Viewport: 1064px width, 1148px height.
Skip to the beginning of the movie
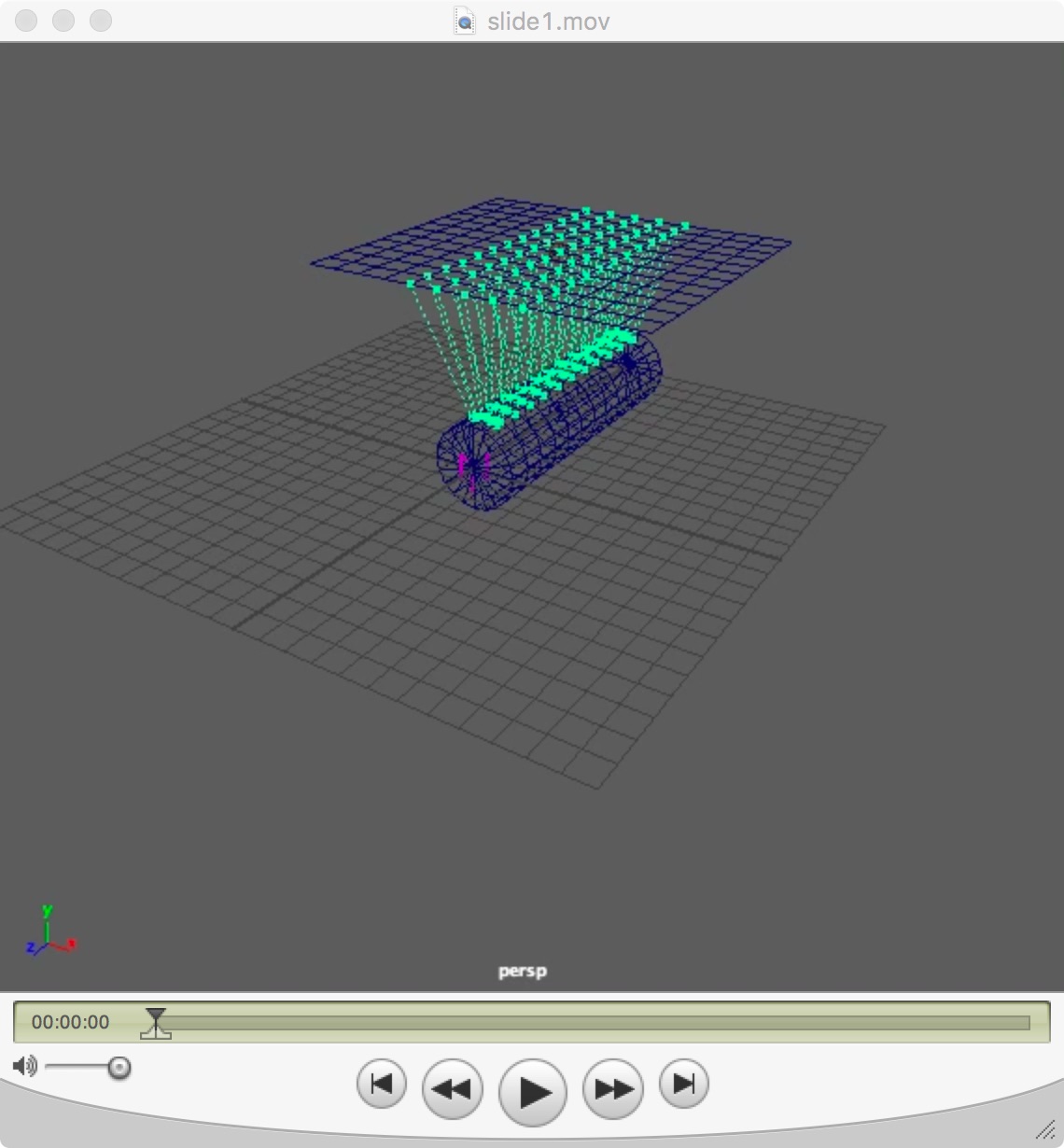point(382,1084)
